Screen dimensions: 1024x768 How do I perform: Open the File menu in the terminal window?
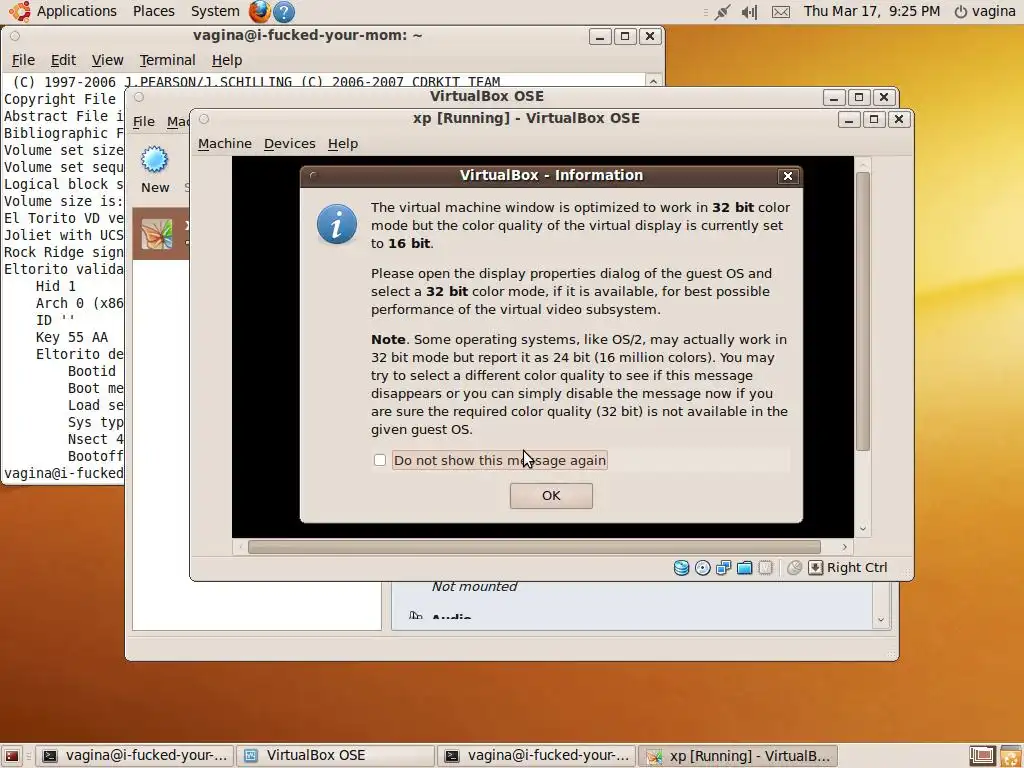tap(23, 60)
